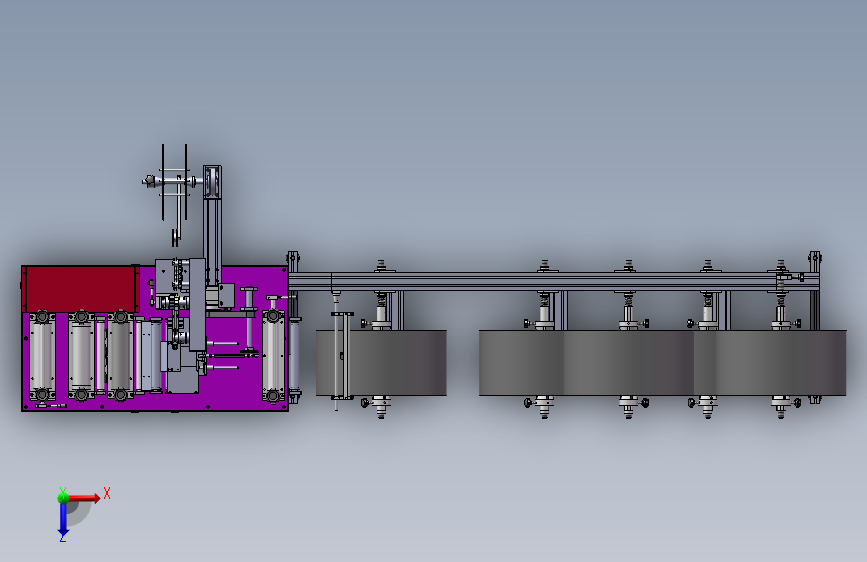Click the blue Z axis arrow of triad

click(x=63, y=519)
